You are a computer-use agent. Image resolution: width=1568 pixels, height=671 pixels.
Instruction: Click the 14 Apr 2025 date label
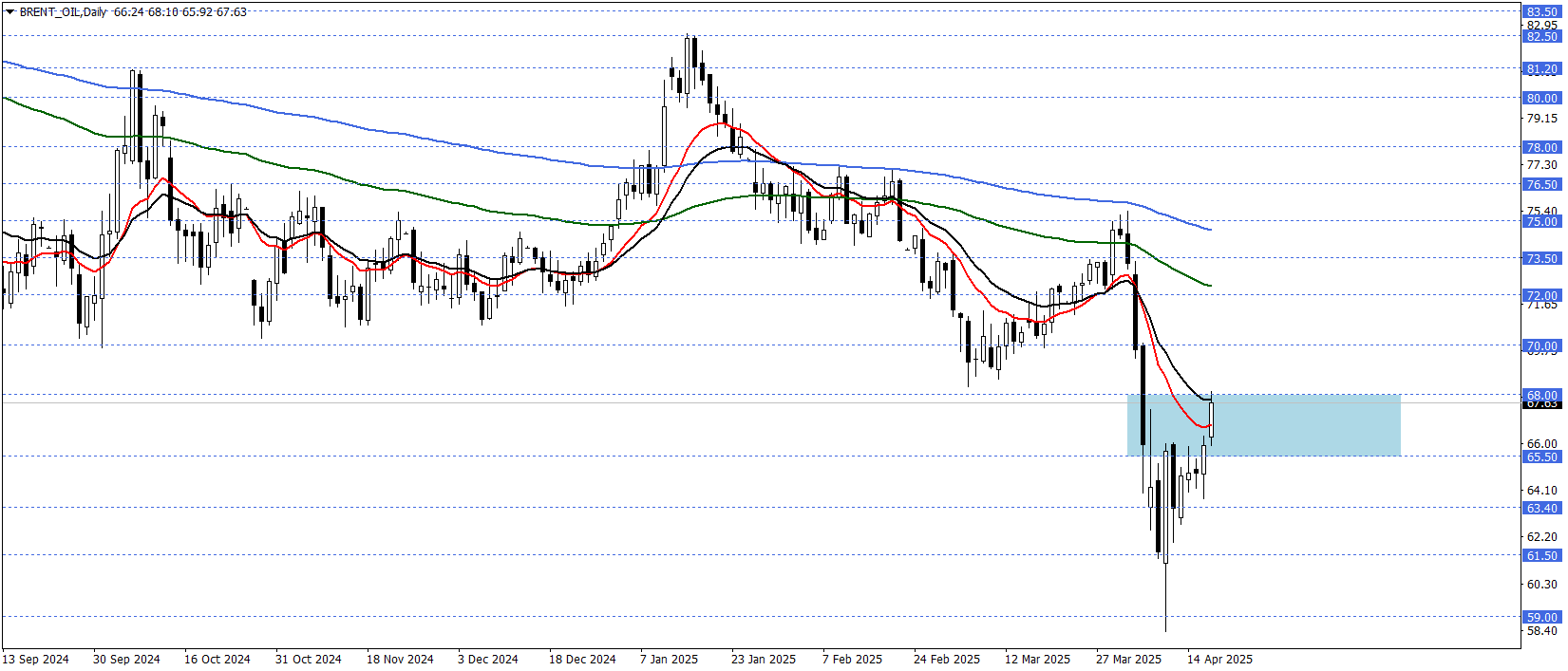tap(1219, 659)
